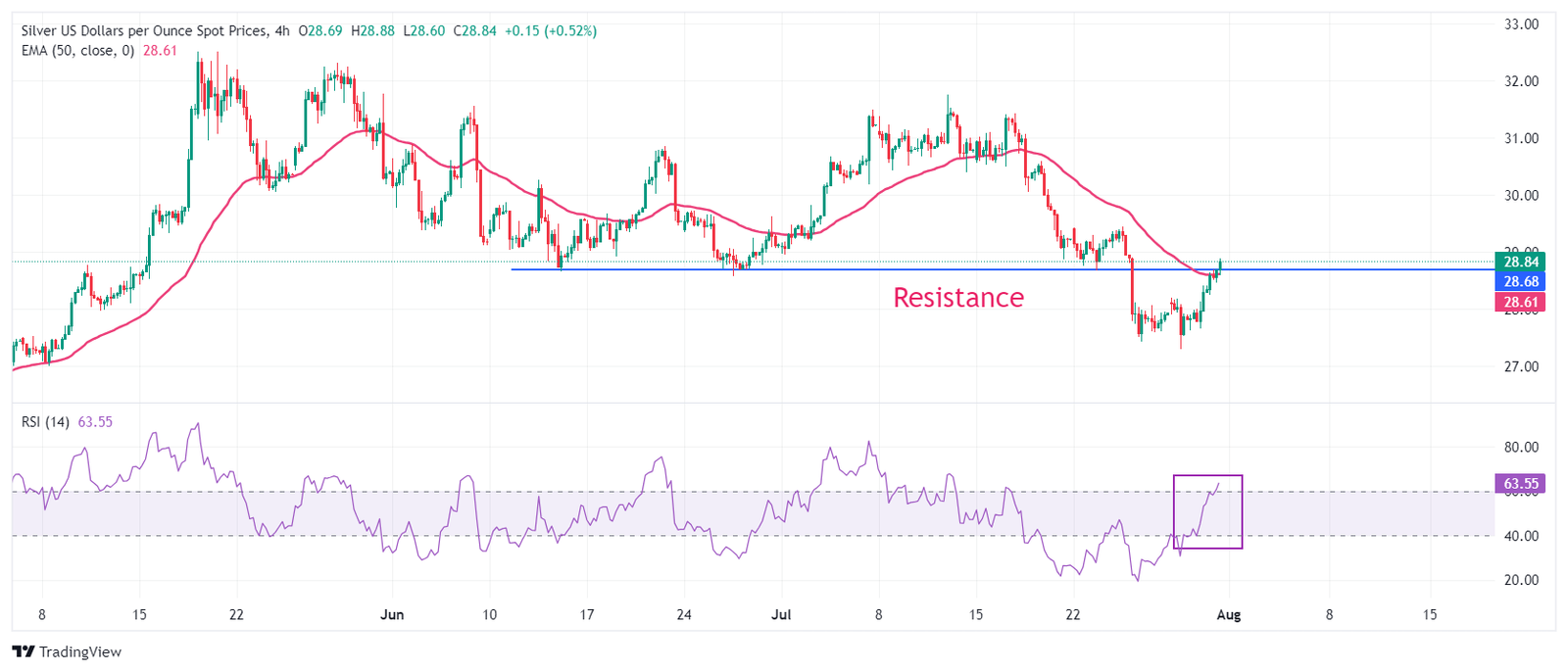The height and width of the screenshot is (672, 1568).
Task: Select the Resistance text annotation
Action: click(957, 298)
